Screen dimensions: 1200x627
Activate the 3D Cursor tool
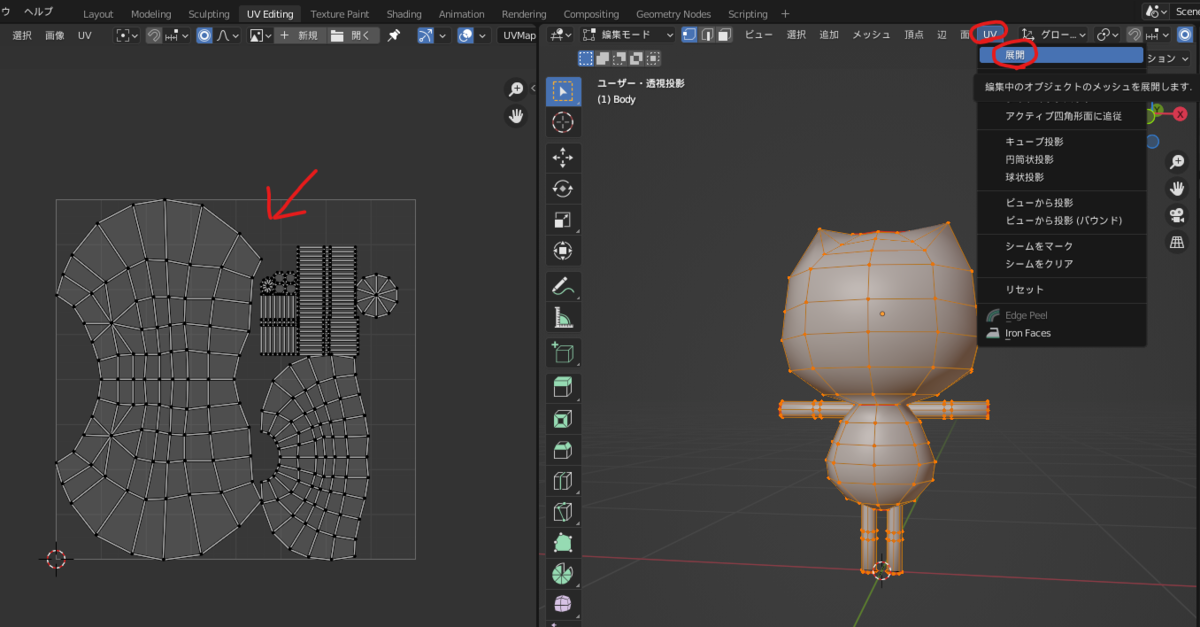tap(563, 122)
